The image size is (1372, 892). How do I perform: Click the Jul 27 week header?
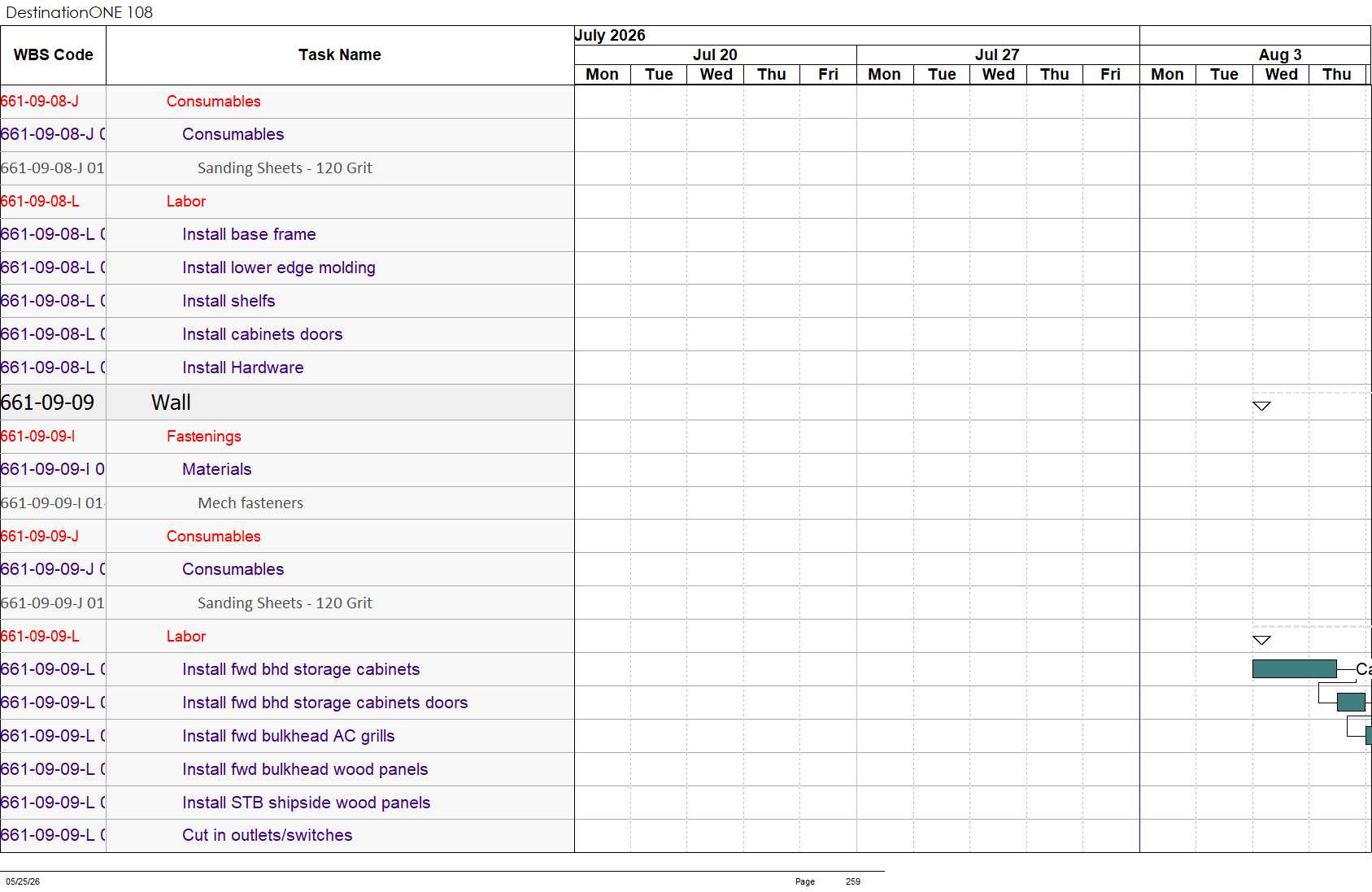998,54
